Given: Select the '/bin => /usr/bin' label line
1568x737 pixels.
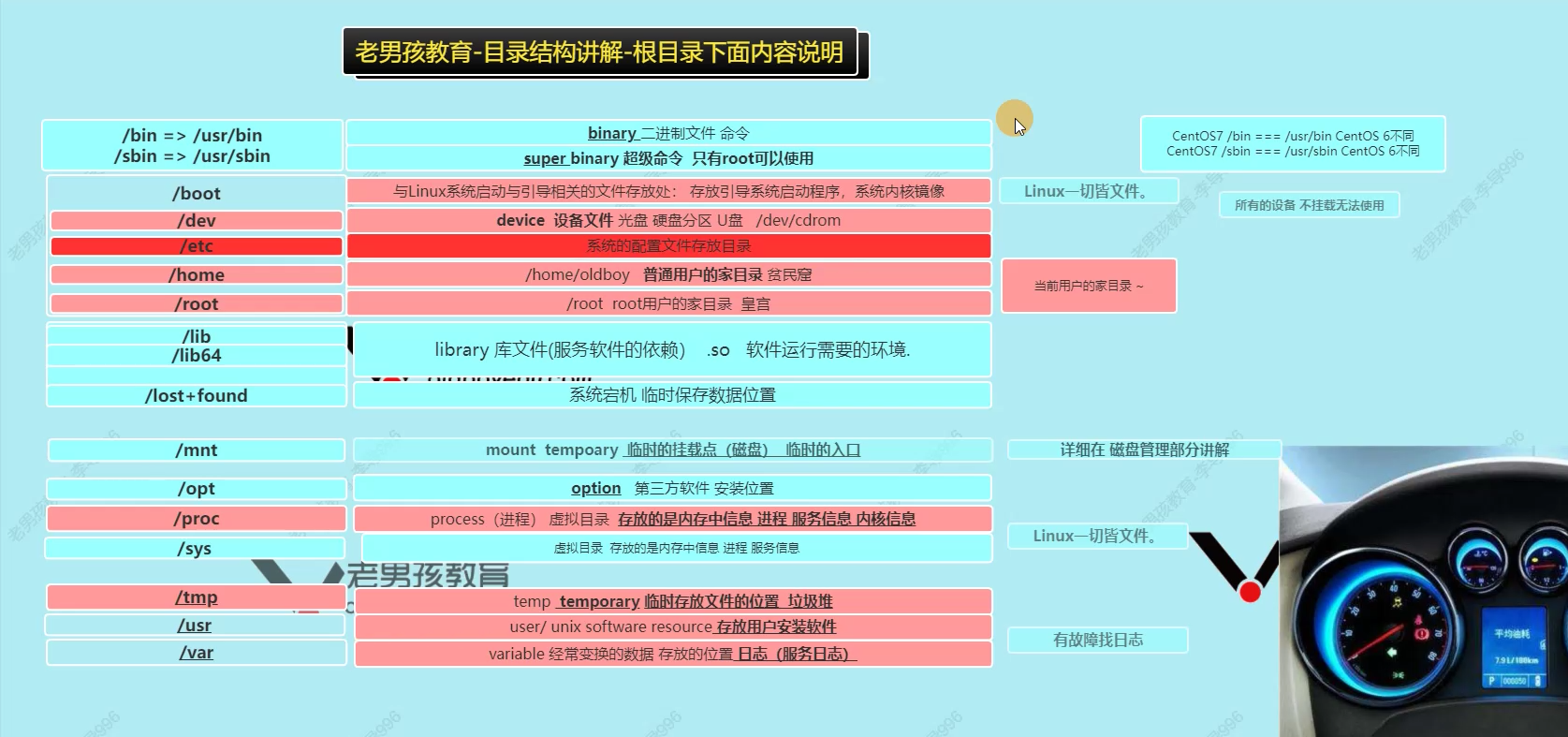Looking at the screenshot, I should (192, 135).
